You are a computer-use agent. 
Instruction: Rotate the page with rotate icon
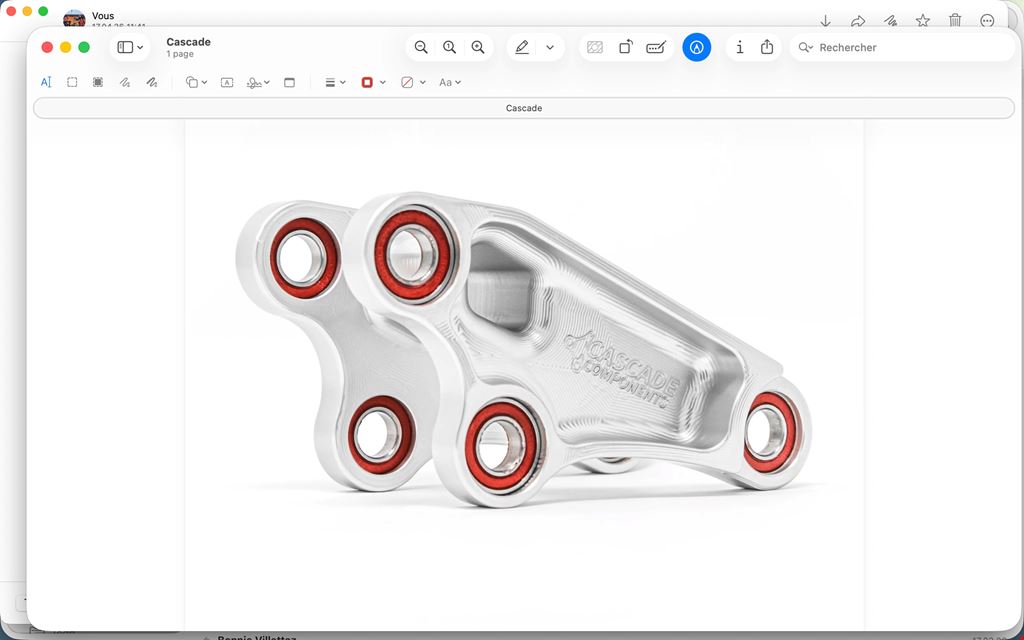point(625,47)
